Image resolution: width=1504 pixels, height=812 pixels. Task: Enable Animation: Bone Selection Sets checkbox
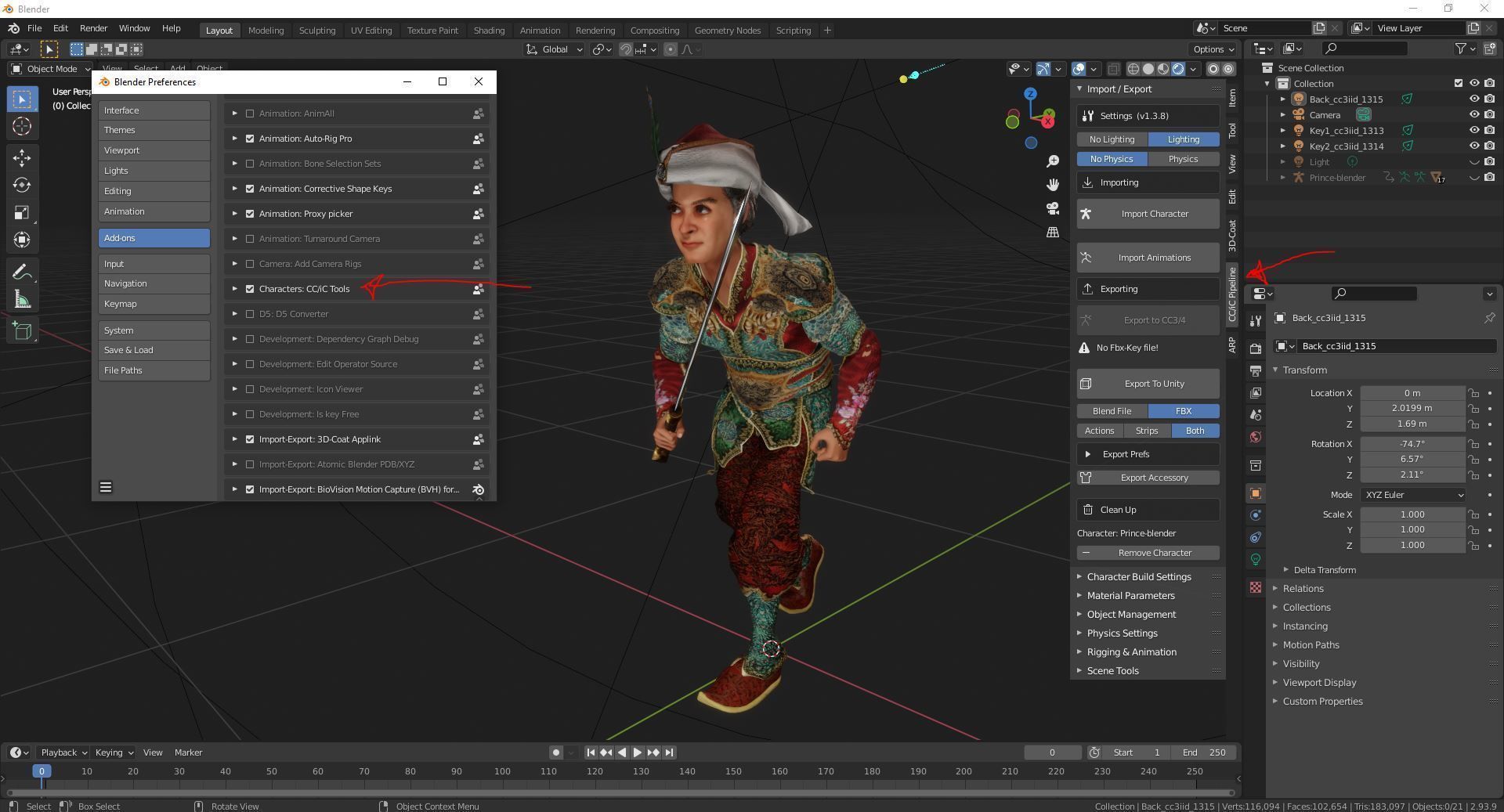(250, 164)
